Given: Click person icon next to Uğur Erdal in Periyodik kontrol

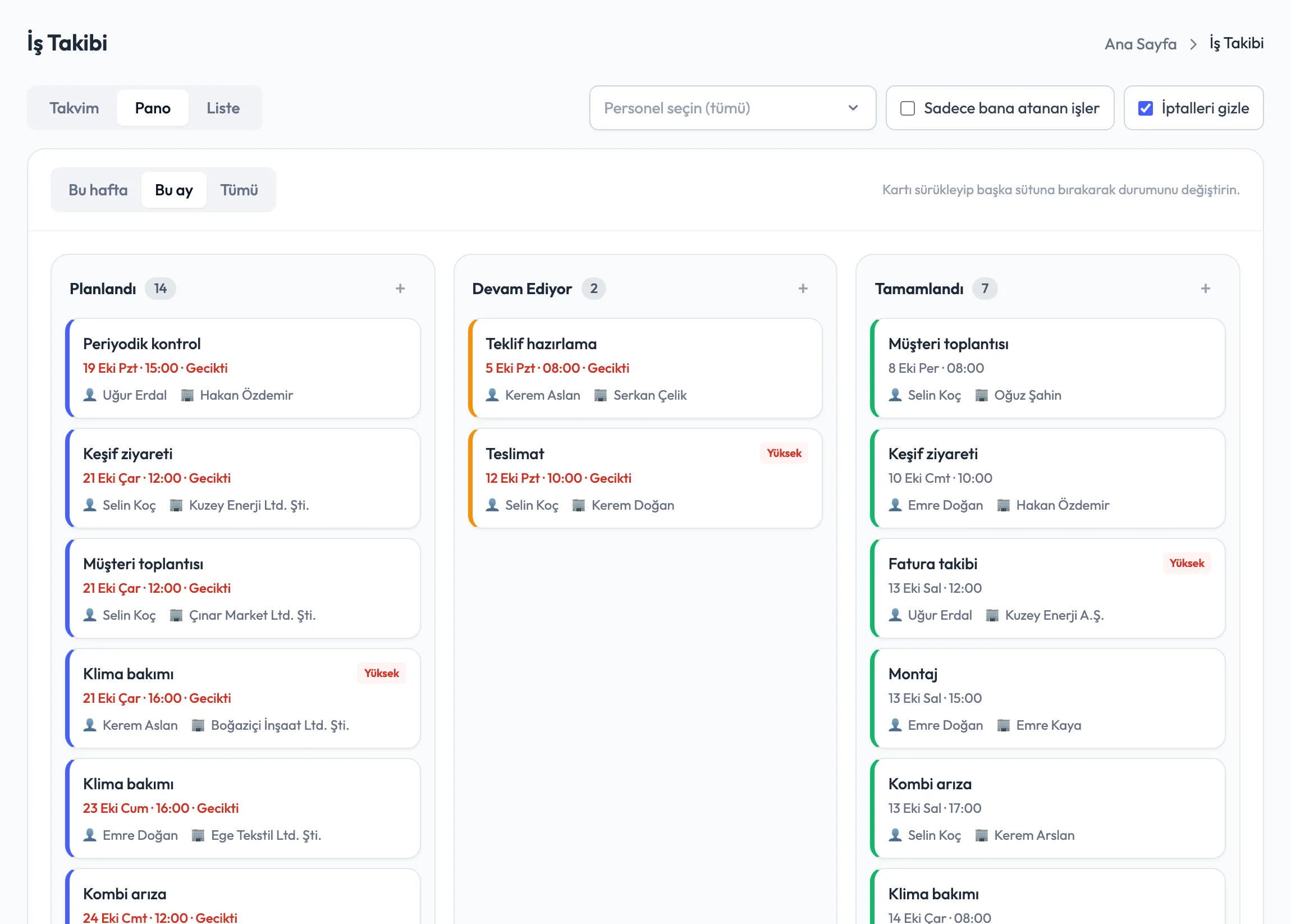Looking at the screenshot, I should pyautogui.click(x=90, y=395).
